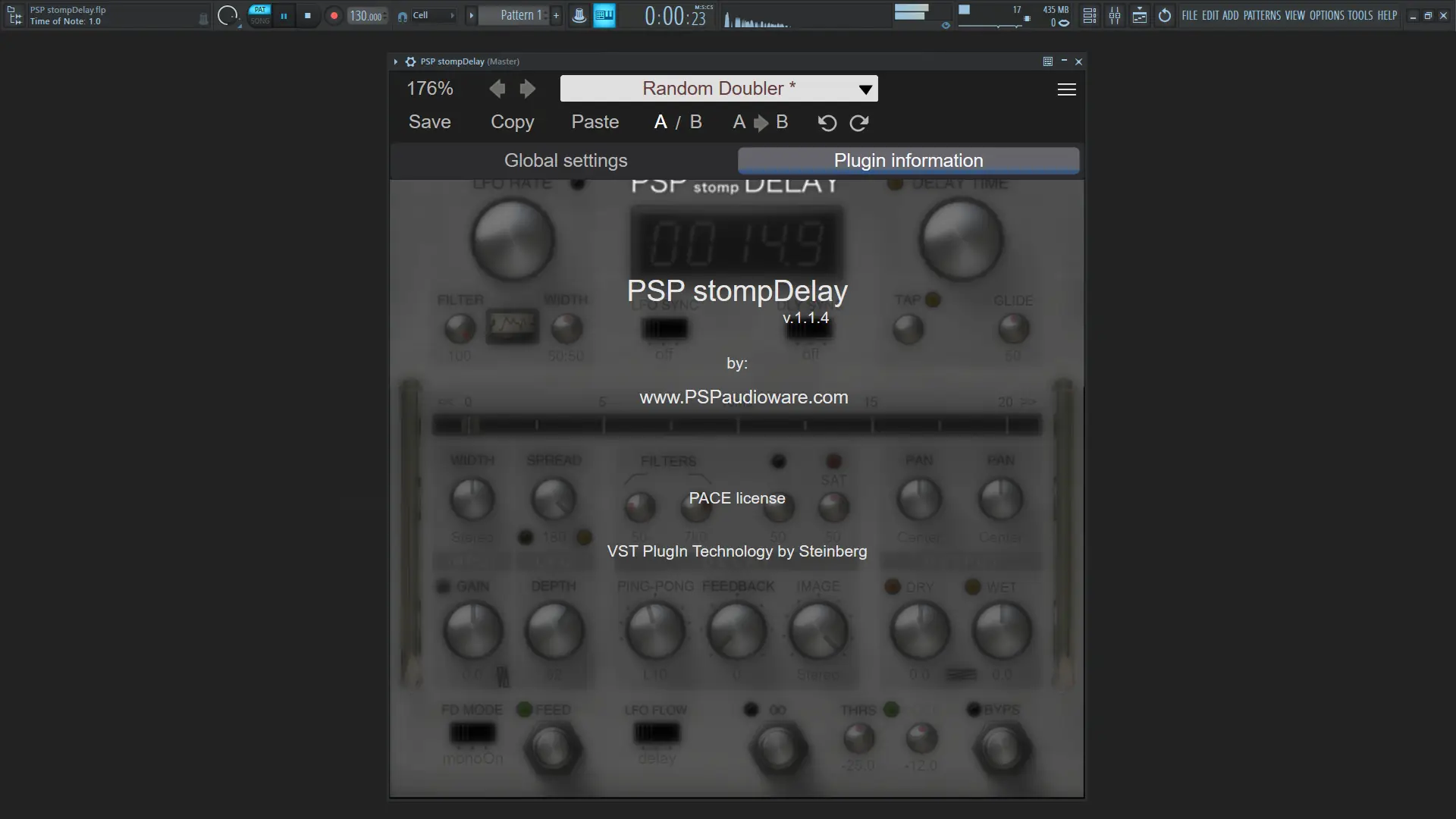Click the Copy A to B button
Viewport: 1456px width, 819px height.
click(x=761, y=122)
